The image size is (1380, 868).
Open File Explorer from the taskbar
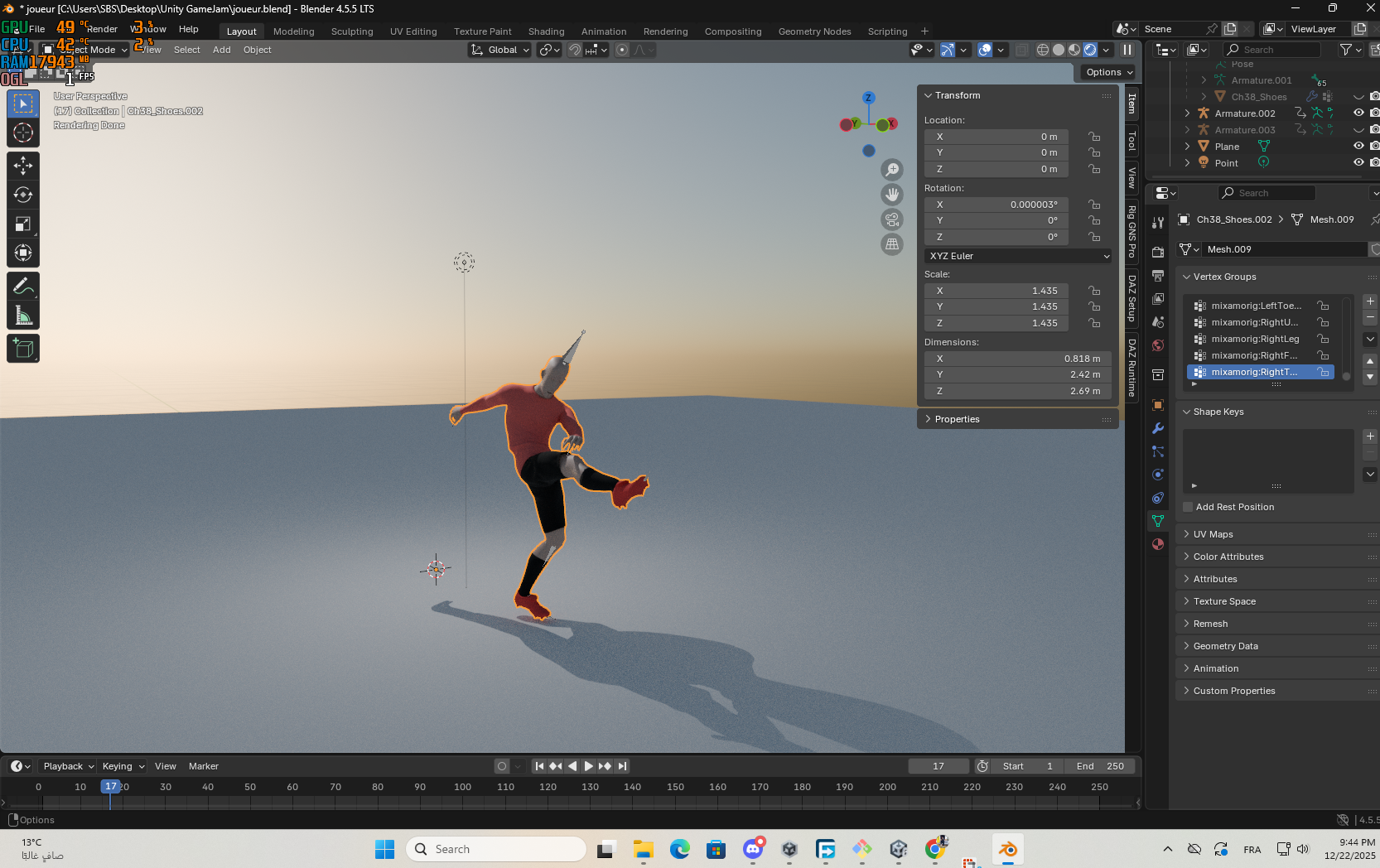click(644, 849)
